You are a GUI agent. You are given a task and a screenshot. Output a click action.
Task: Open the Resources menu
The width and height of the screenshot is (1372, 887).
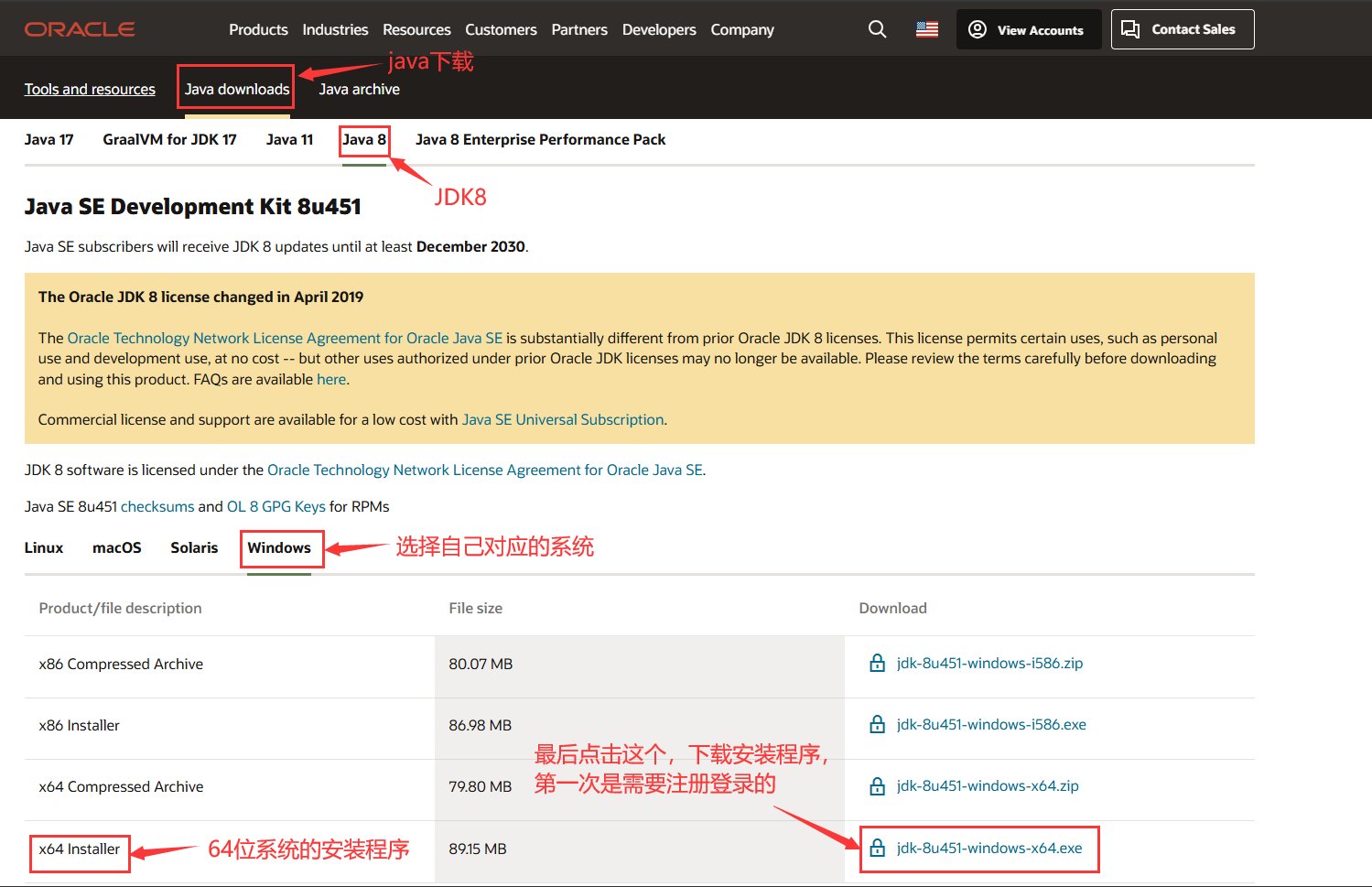[416, 28]
